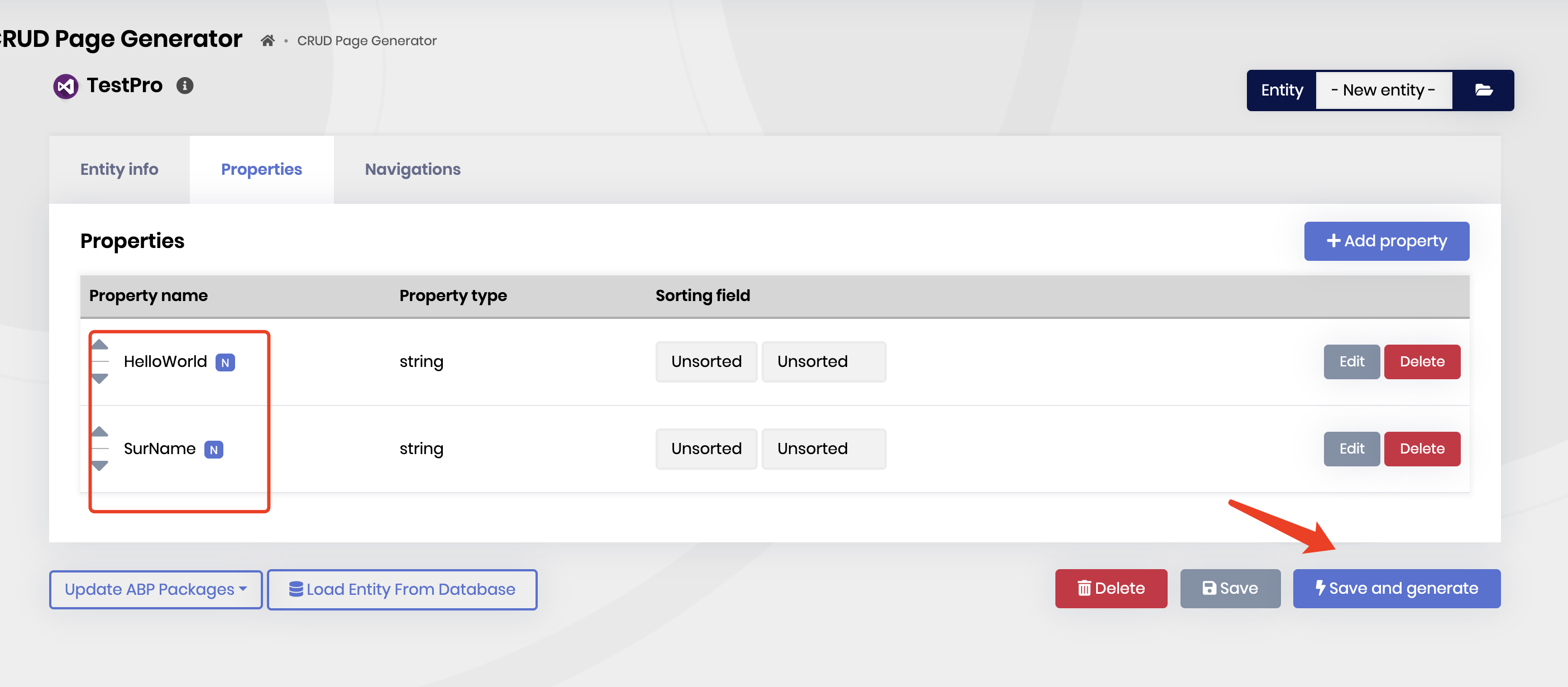This screenshot has height=687, width=1568.
Task: Move SurName property up with arrow
Action: 100,432
